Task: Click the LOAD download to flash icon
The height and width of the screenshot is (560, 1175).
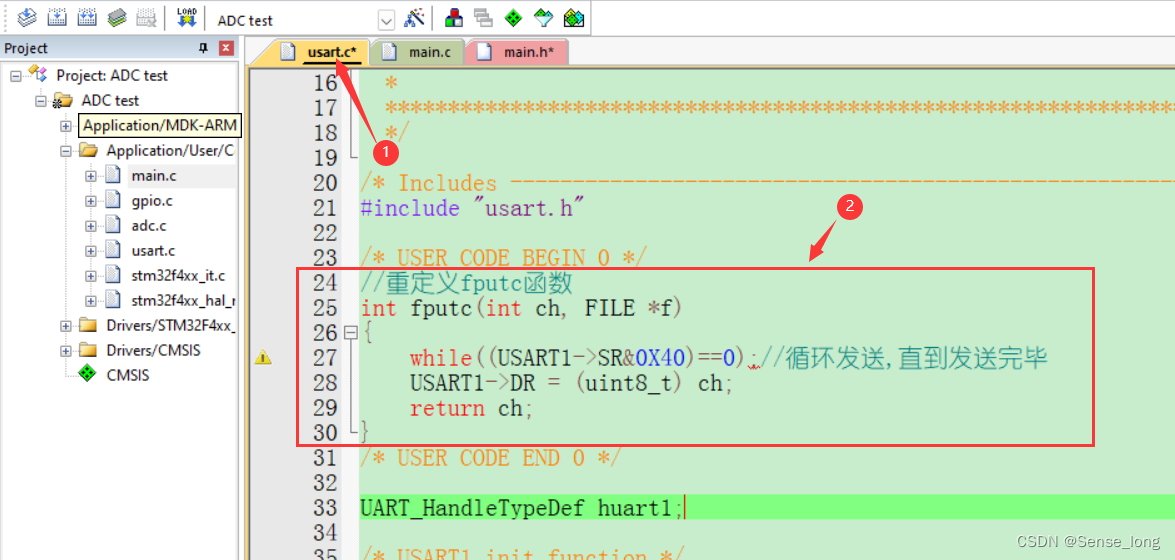Action: click(186, 17)
